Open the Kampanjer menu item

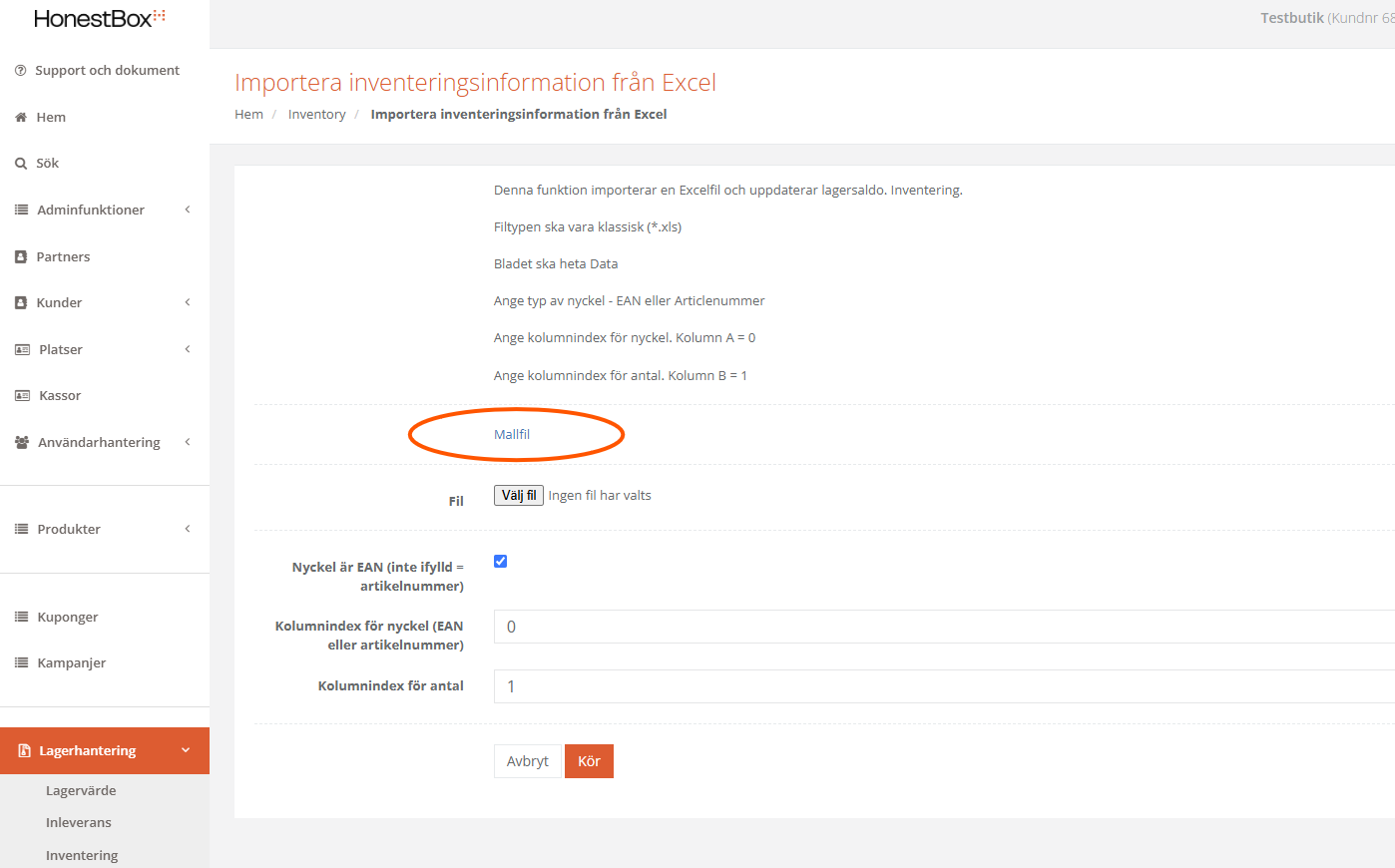point(72,663)
